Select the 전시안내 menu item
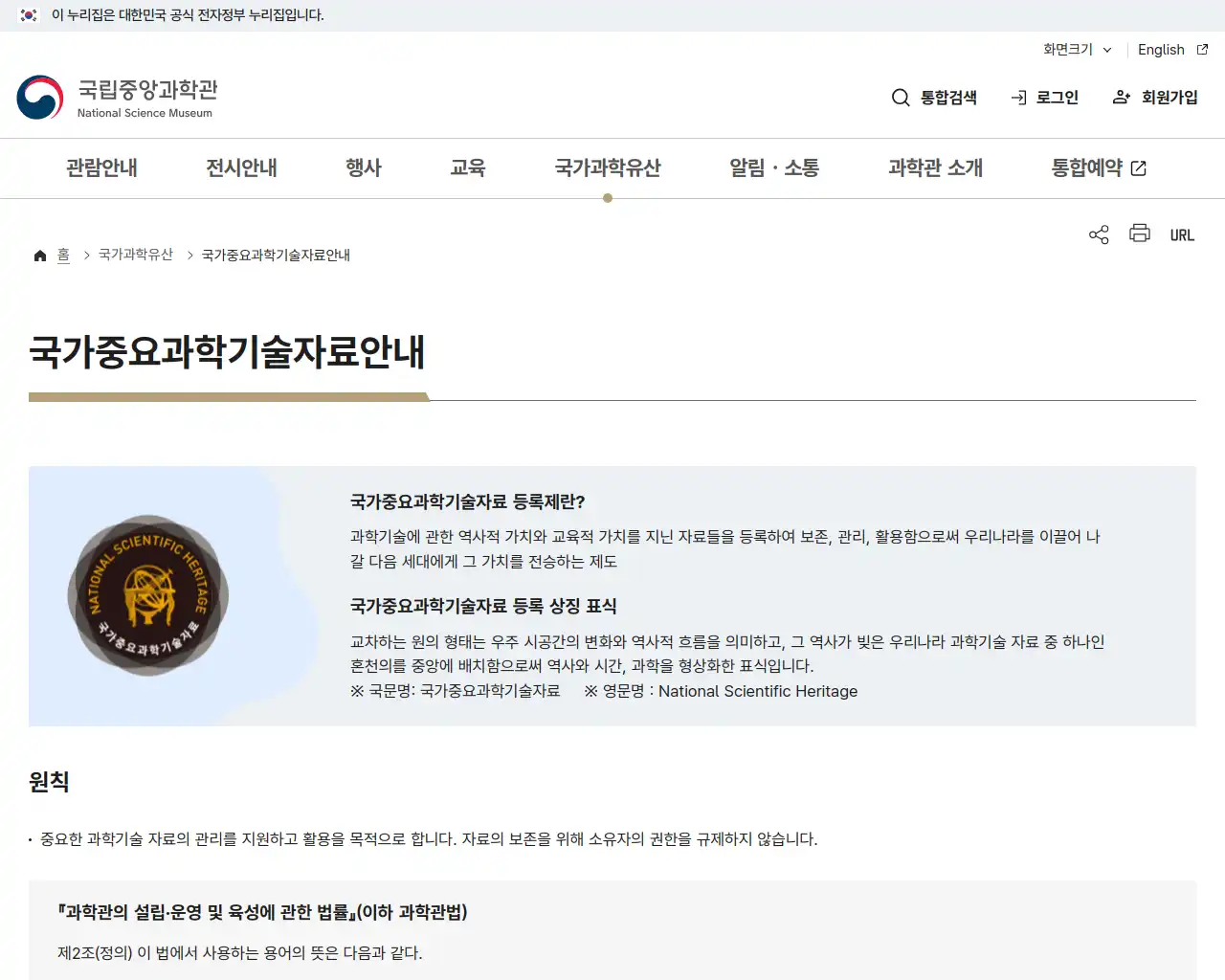 click(241, 167)
